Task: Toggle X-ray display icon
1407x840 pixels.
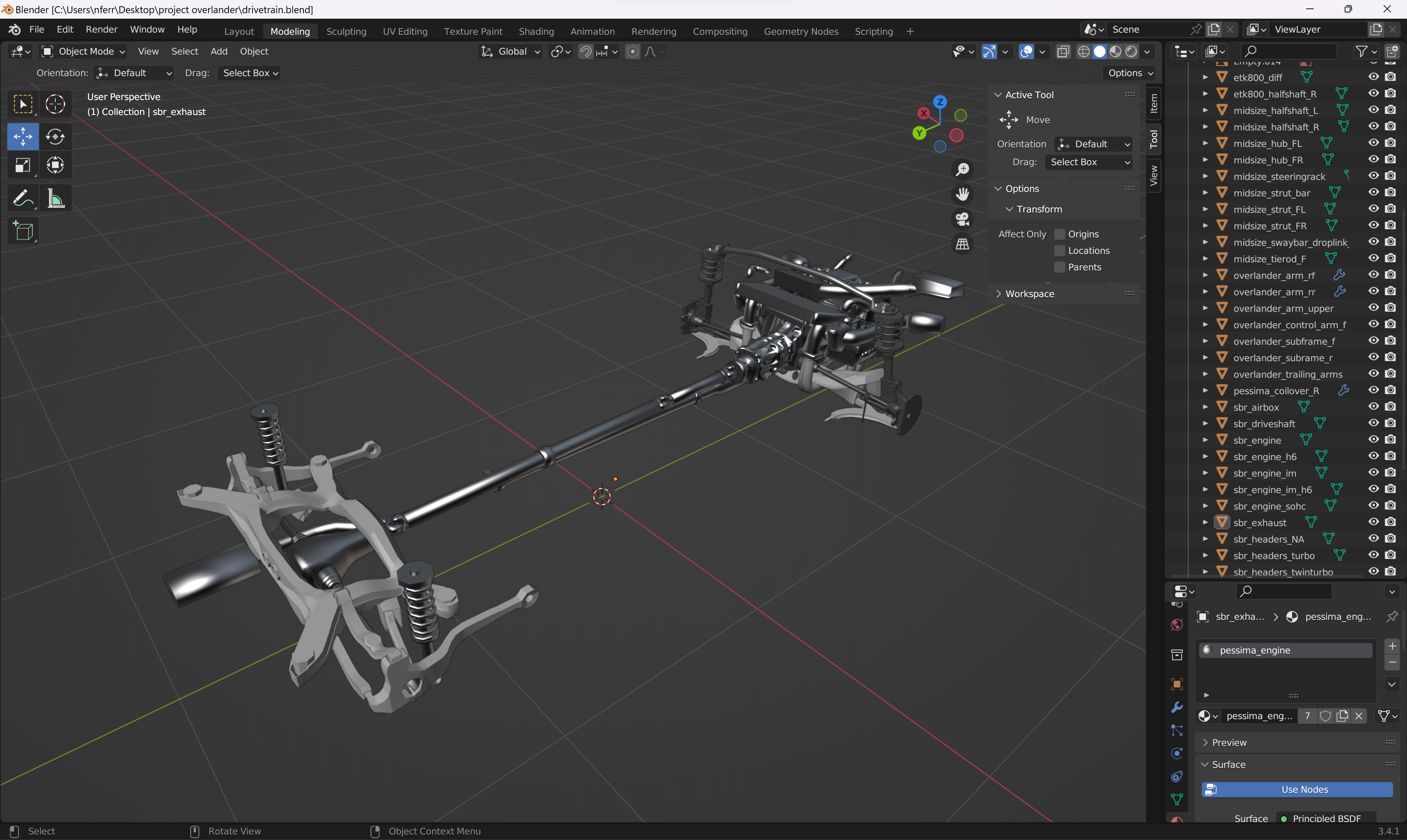Action: [x=1063, y=52]
